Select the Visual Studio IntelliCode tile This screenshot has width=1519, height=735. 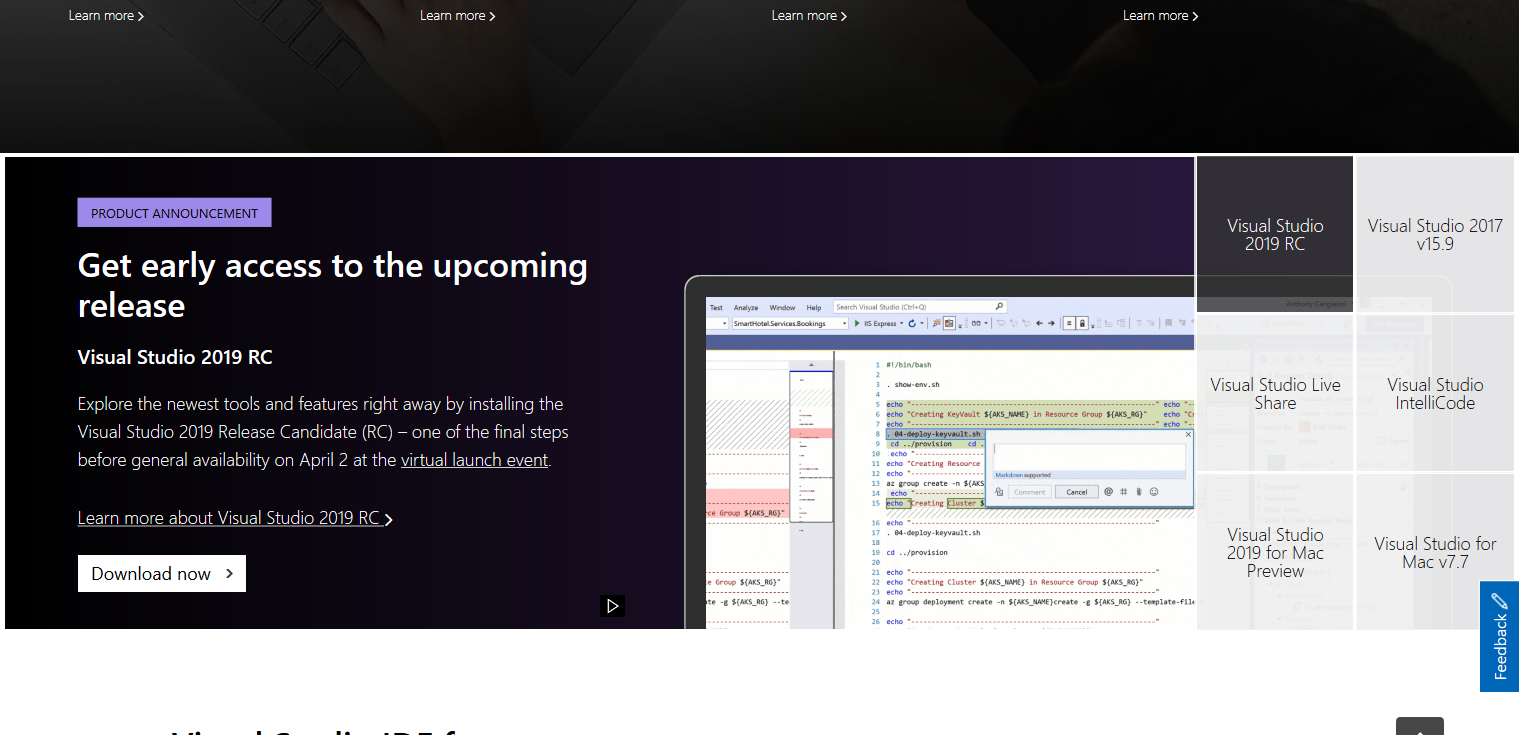point(1435,393)
